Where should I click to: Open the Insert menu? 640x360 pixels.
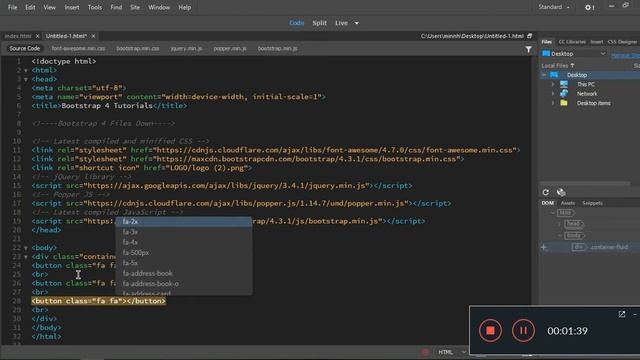click(x=72, y=7)
